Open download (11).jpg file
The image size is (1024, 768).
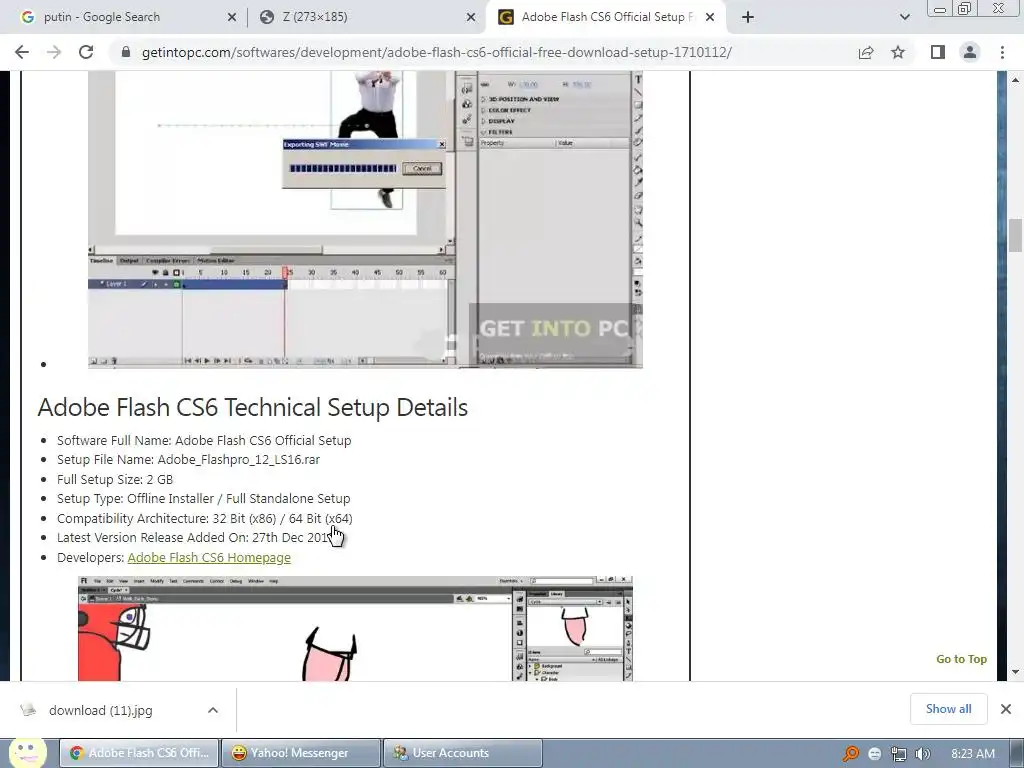[101, 710]
